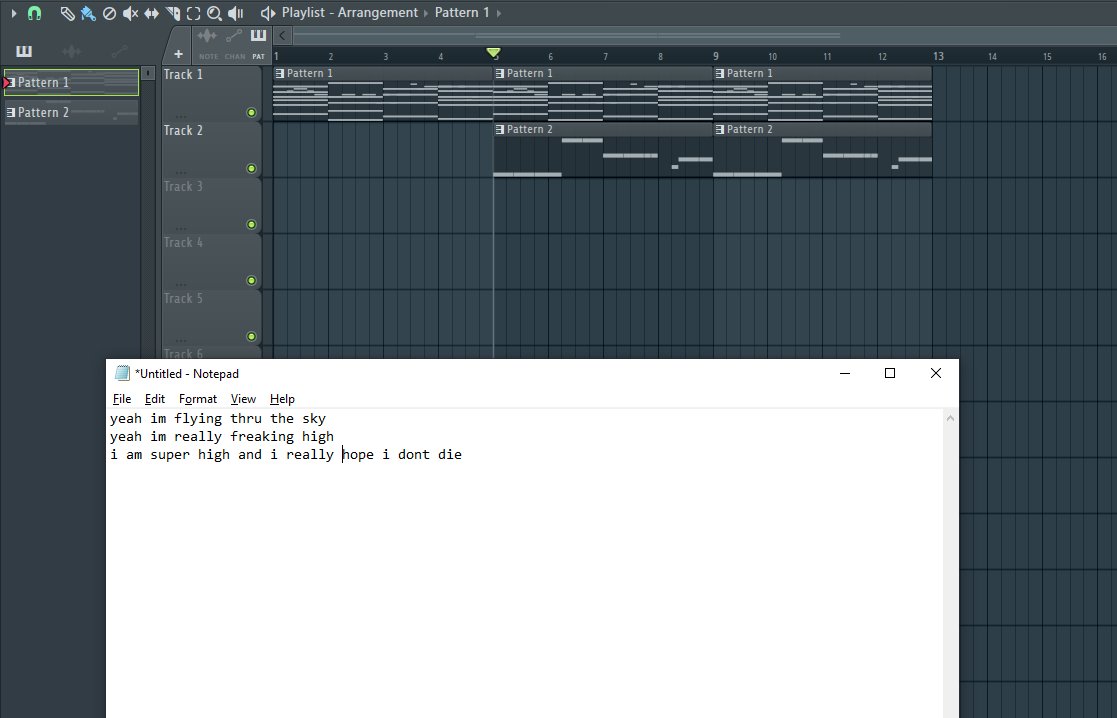1117x718 pixels.
Task: Select the Mute tool icon
Action: [130, 14]
